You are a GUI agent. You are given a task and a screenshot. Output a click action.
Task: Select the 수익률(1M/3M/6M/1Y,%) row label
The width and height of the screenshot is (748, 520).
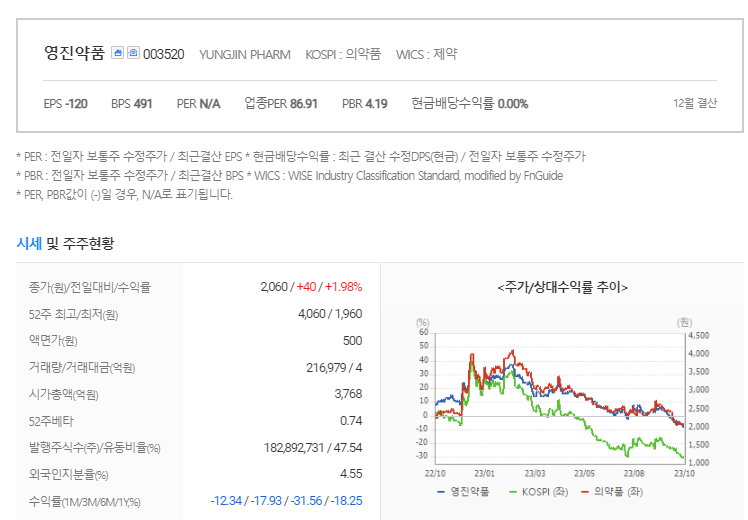click(x=85, y=502)
